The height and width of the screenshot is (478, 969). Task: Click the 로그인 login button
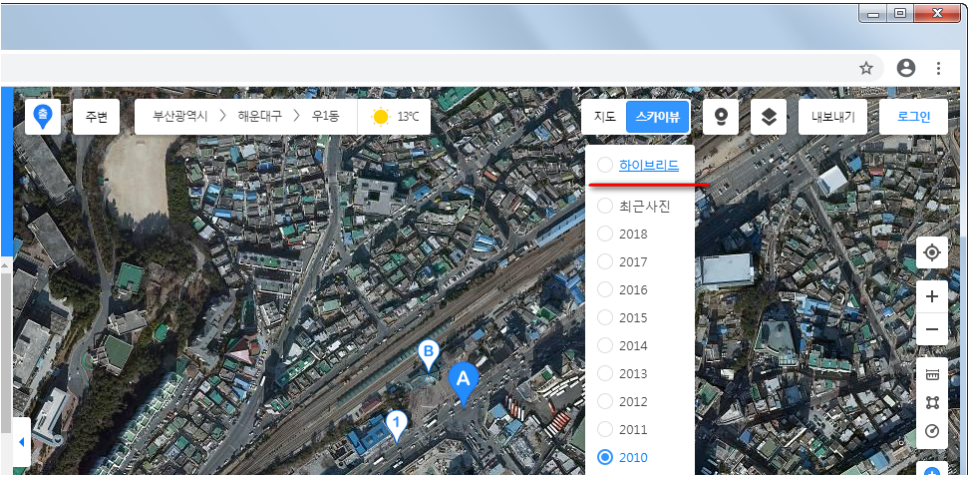point(913,117)
